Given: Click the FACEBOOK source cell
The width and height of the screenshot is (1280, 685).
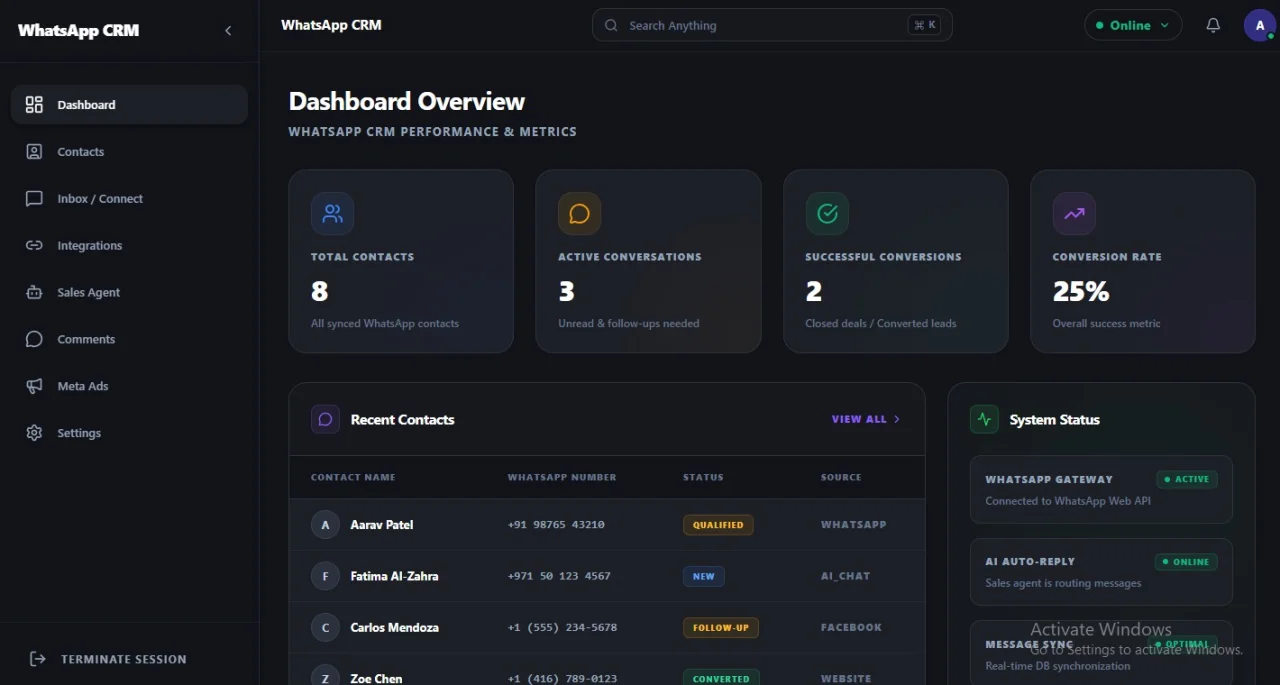Looking at the screenshot, I should pyautogui.click(x=851, y=627).
